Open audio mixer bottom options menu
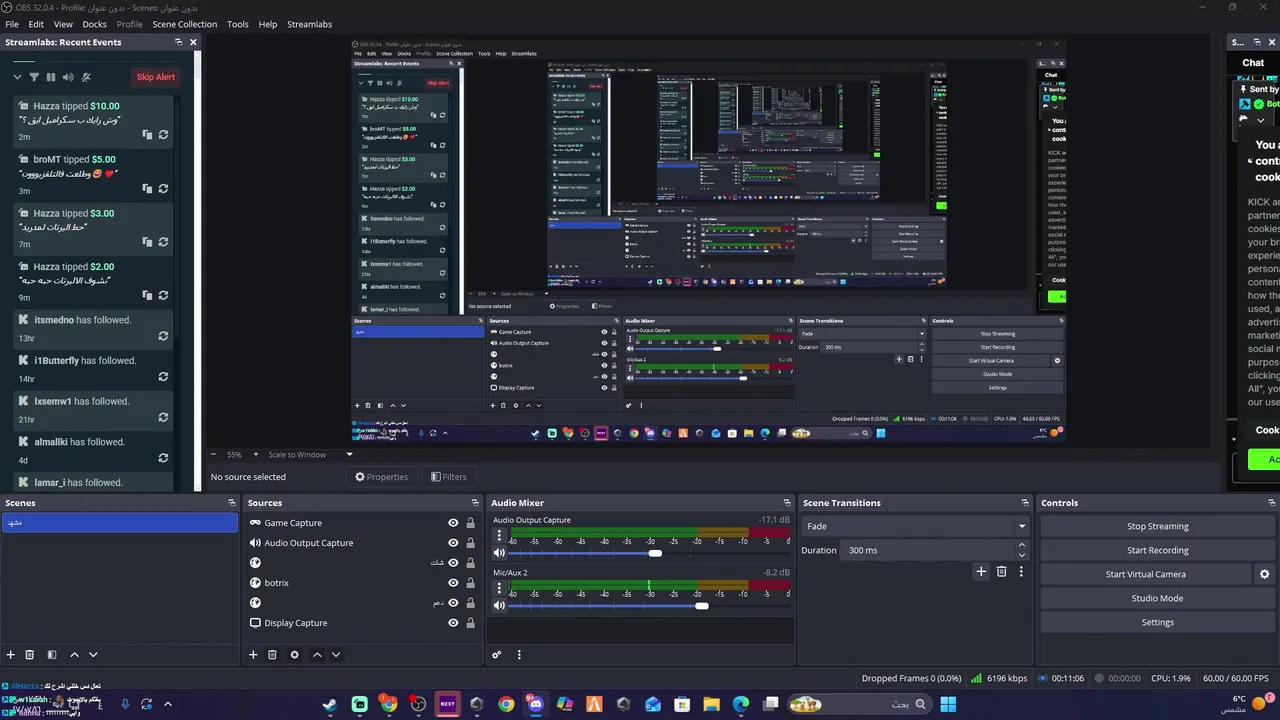The height and width of the screenshot is (720, 1280). tap(518, 655)
